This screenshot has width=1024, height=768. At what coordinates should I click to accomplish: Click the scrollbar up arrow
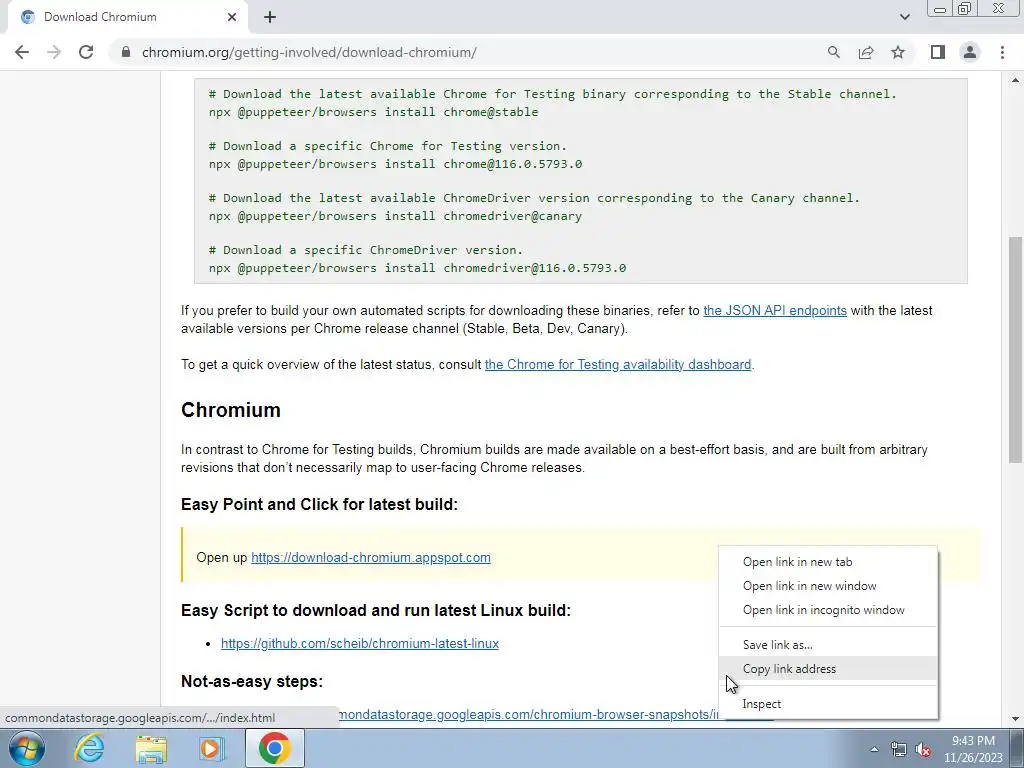click(1015, 80)
